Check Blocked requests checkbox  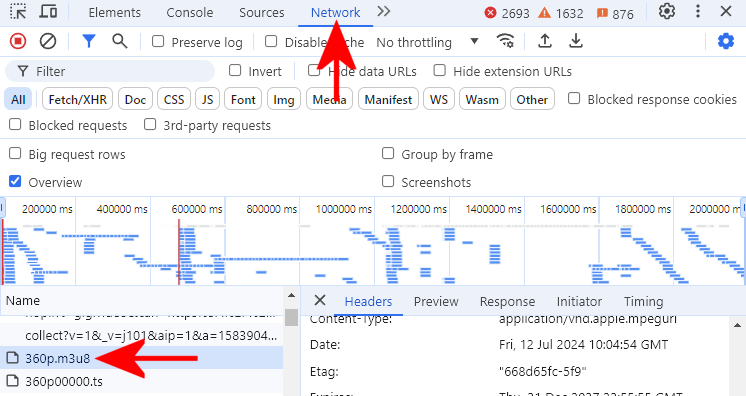[x=15, y=125]
